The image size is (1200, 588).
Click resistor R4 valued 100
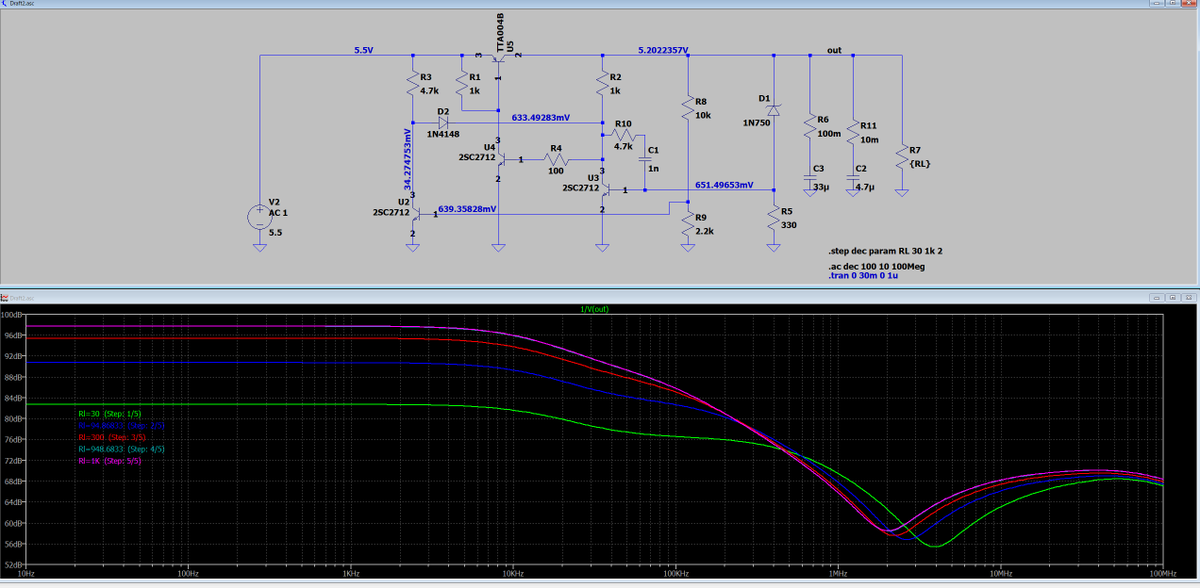[x=556, y=159]
